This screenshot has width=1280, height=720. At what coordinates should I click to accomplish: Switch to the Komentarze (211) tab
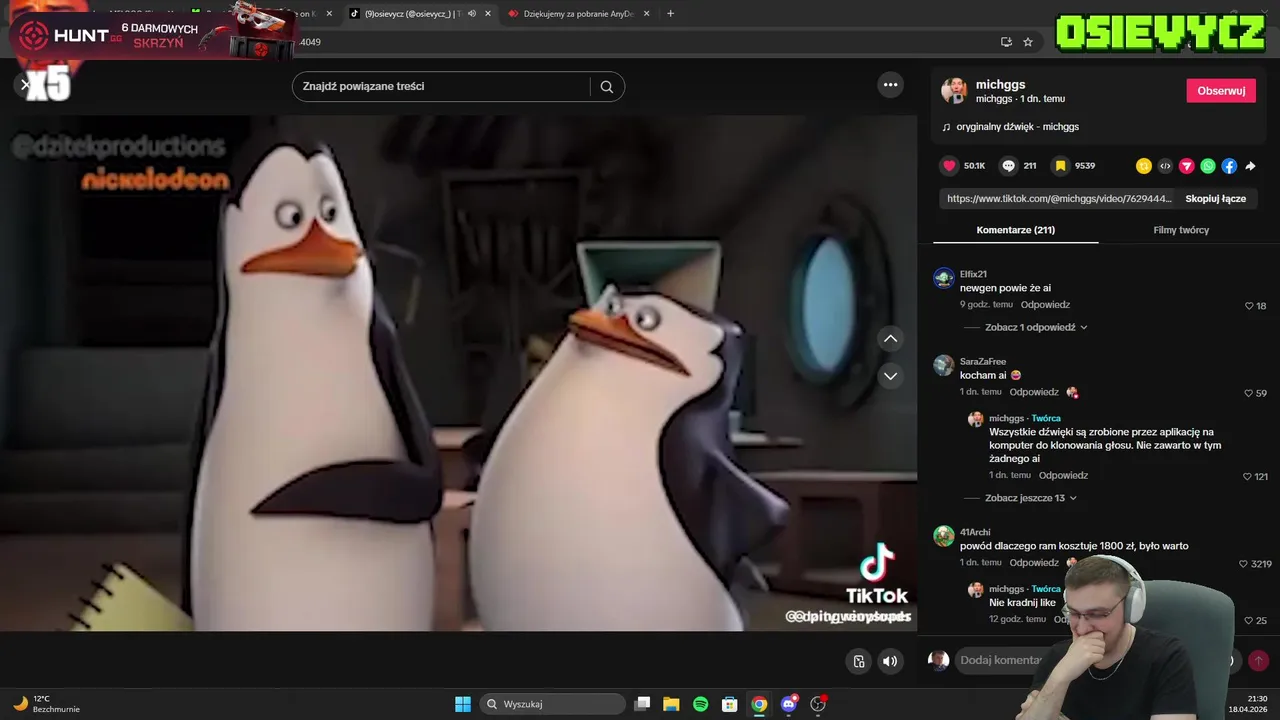point(1015,230)
